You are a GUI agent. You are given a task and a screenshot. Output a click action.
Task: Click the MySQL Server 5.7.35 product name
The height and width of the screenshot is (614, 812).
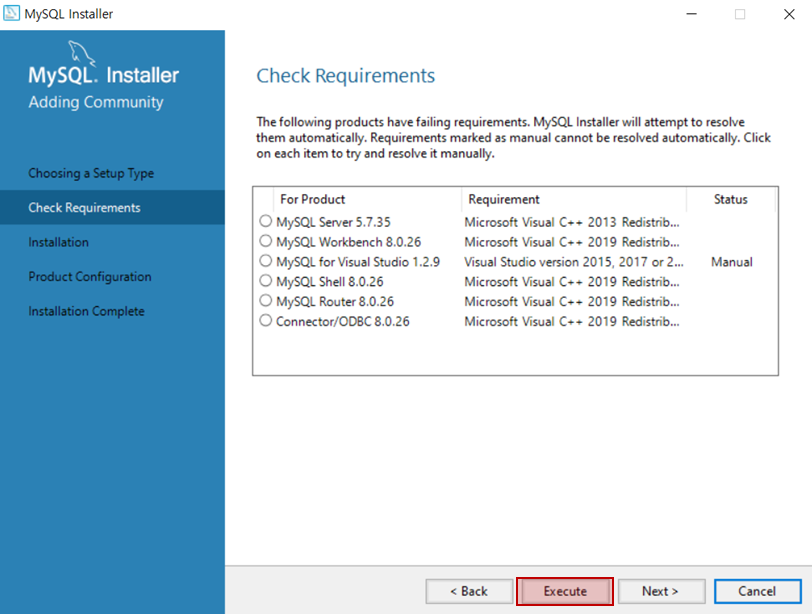[x=334, y=222]
